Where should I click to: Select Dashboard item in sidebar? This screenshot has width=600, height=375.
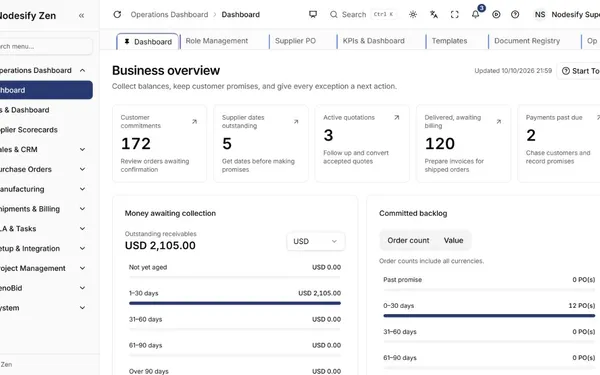pos(45,90)
